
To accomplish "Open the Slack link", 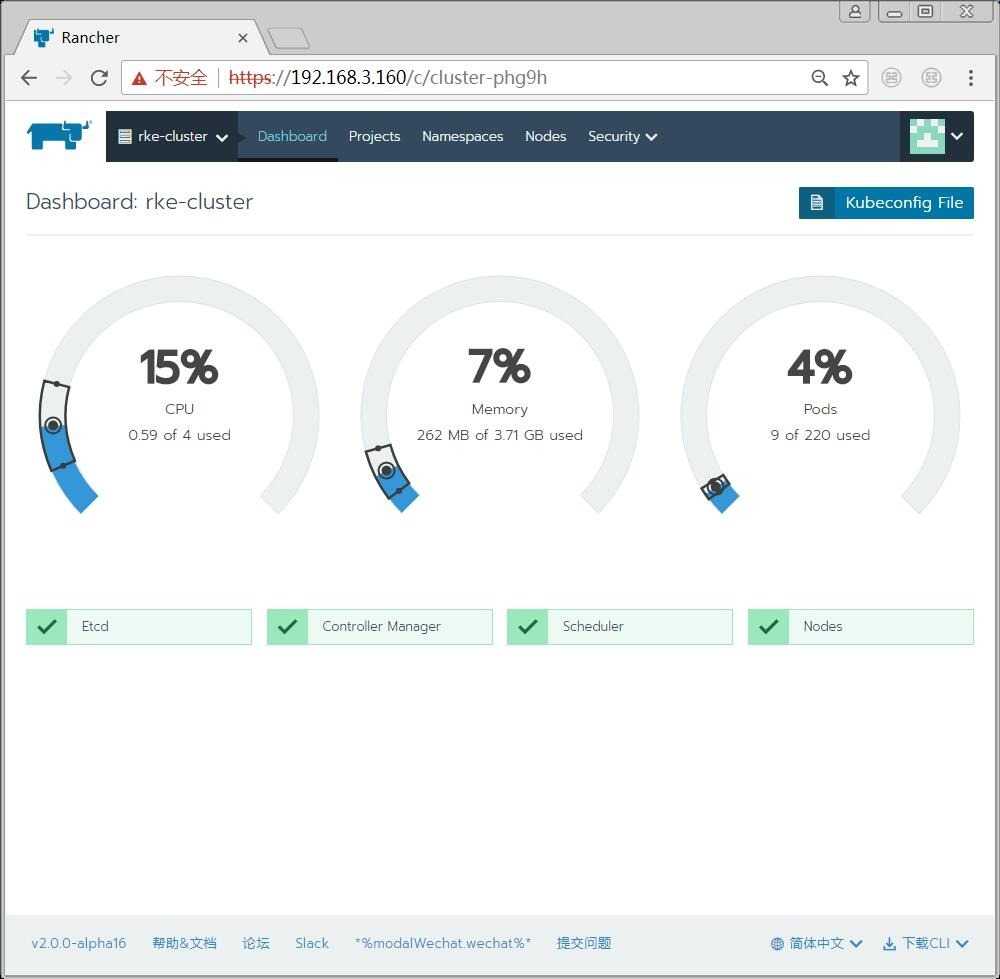I will [312, 943].
